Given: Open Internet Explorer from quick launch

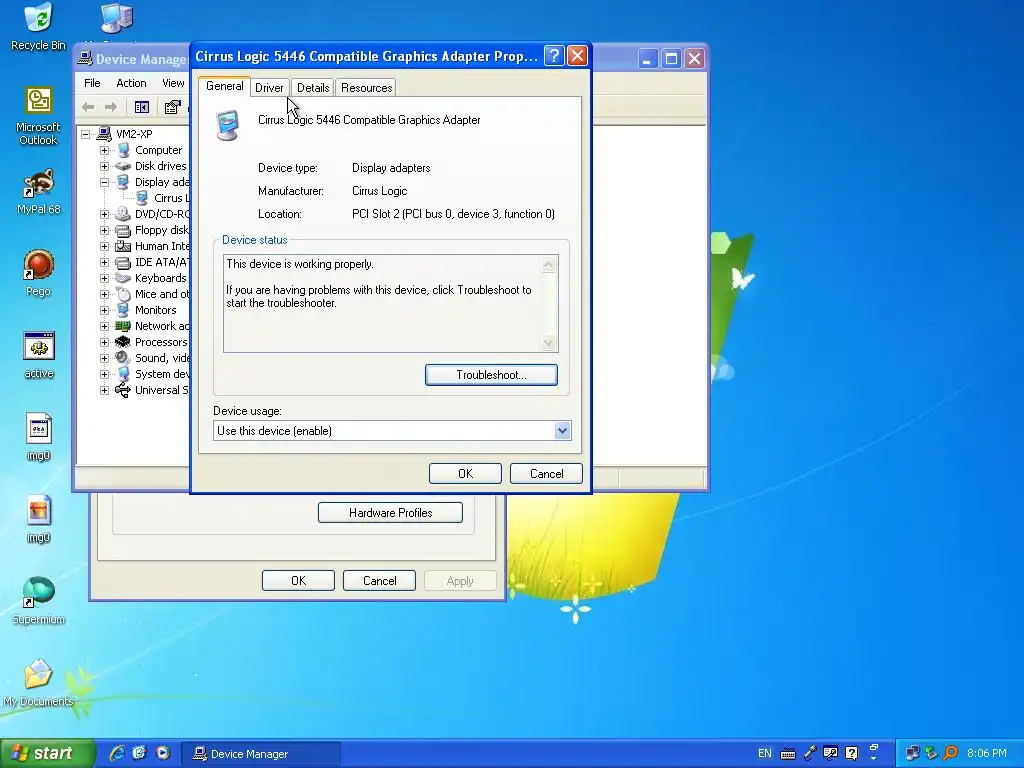Looking at the screenshot, I should coord(118,753).
